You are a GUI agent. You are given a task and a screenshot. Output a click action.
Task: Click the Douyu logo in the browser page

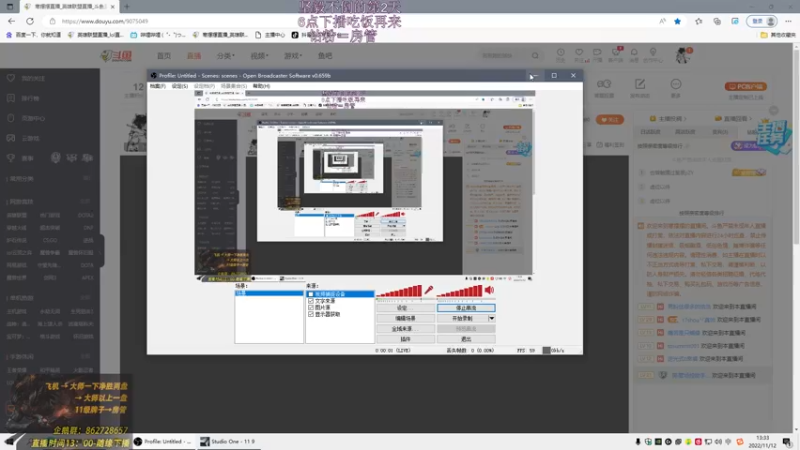(x=117, y=56)
